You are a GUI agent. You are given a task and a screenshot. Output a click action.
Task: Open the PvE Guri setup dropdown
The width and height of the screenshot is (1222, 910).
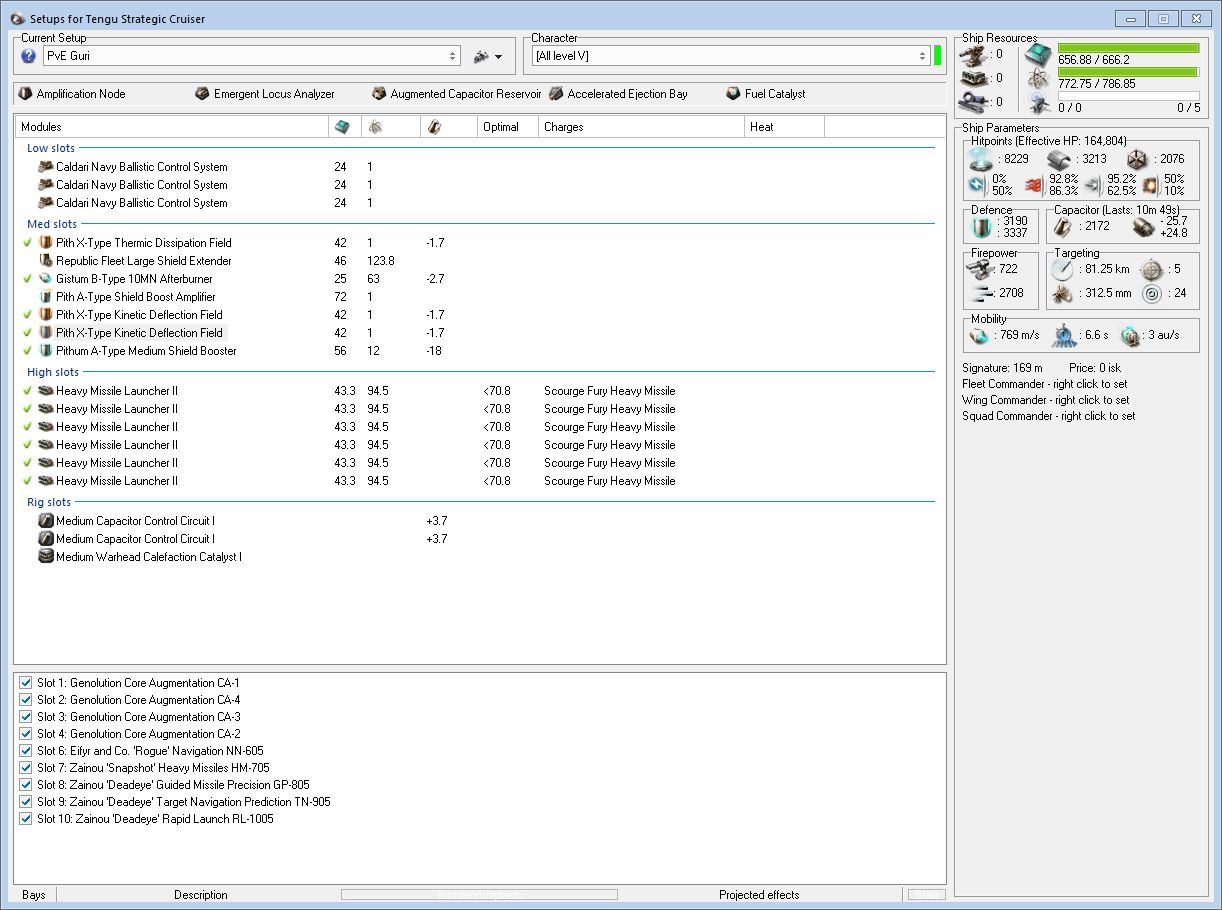point(251,56)
